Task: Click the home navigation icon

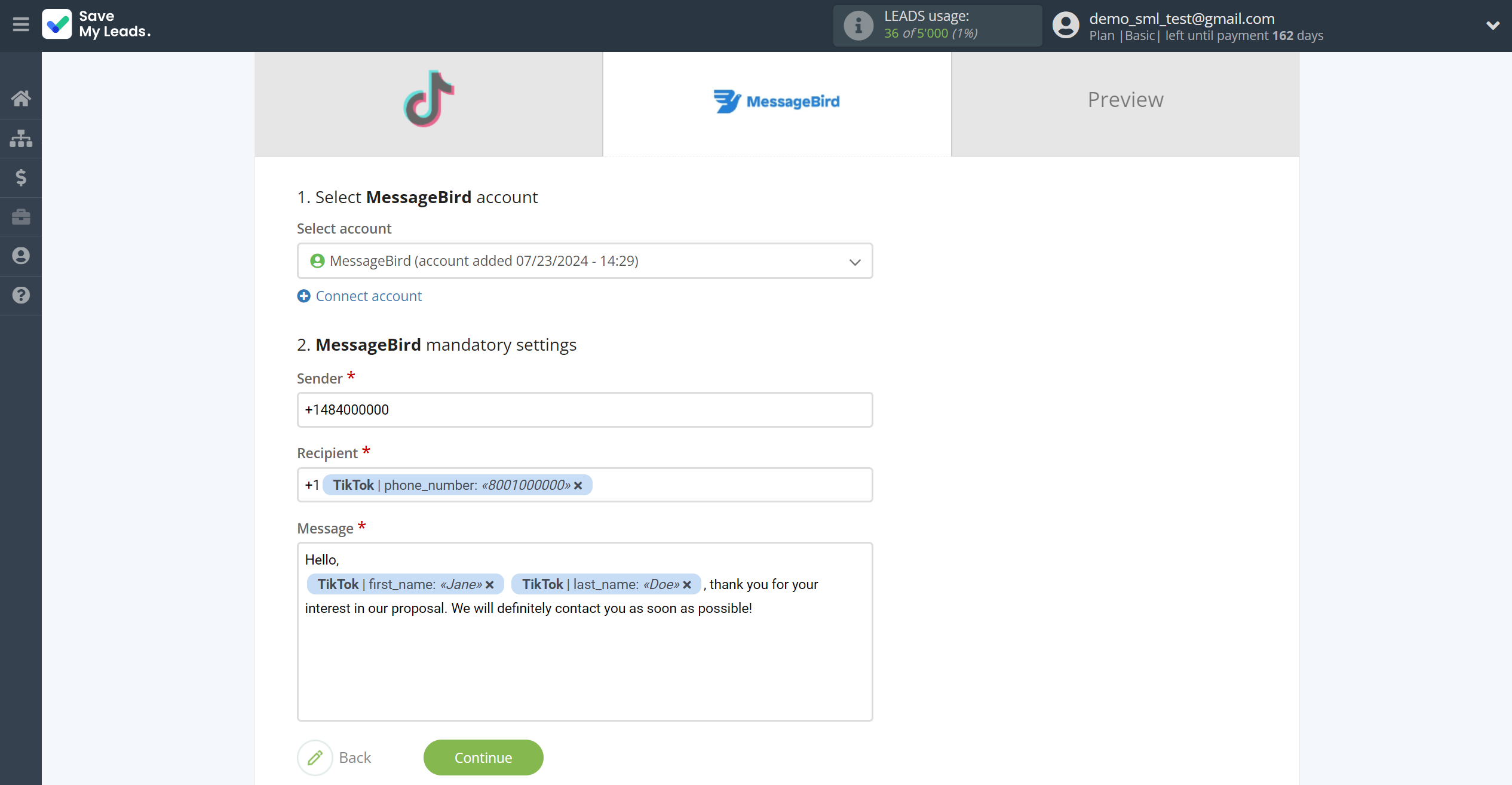Action: (x=21, y=98)
